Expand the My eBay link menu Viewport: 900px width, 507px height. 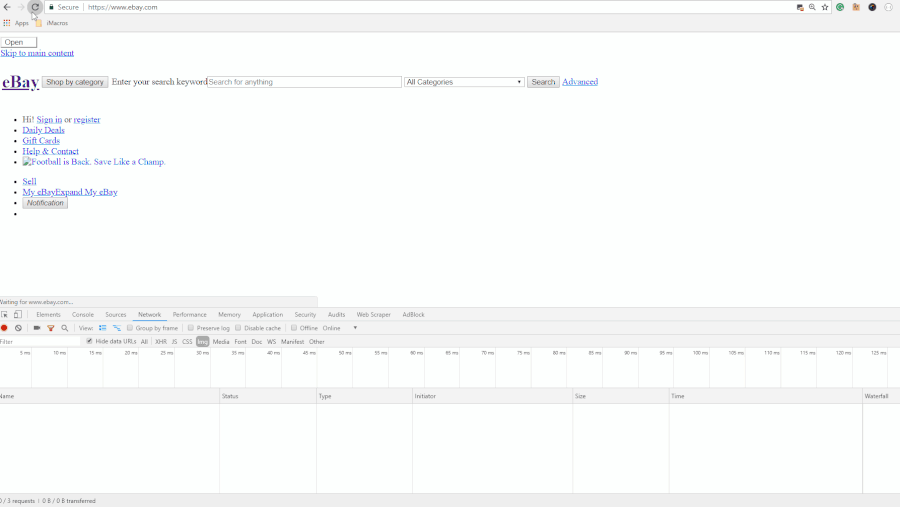coord(70,192)
